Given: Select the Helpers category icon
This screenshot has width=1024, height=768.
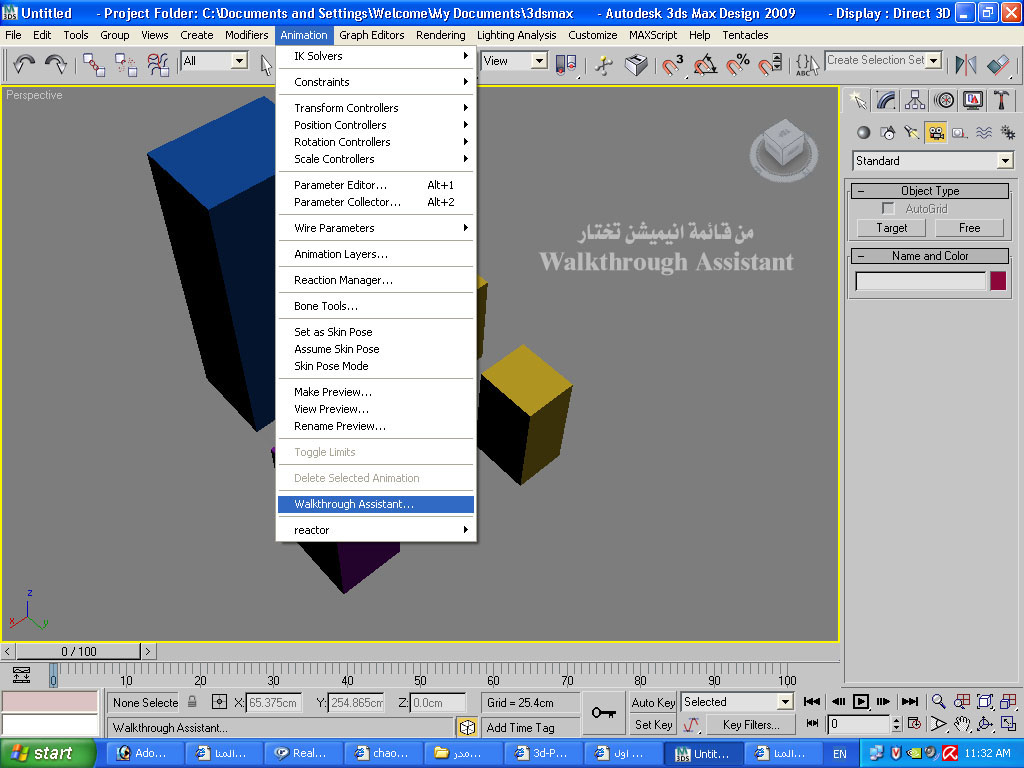Looking at the screenshot, I should click(959, 133).
